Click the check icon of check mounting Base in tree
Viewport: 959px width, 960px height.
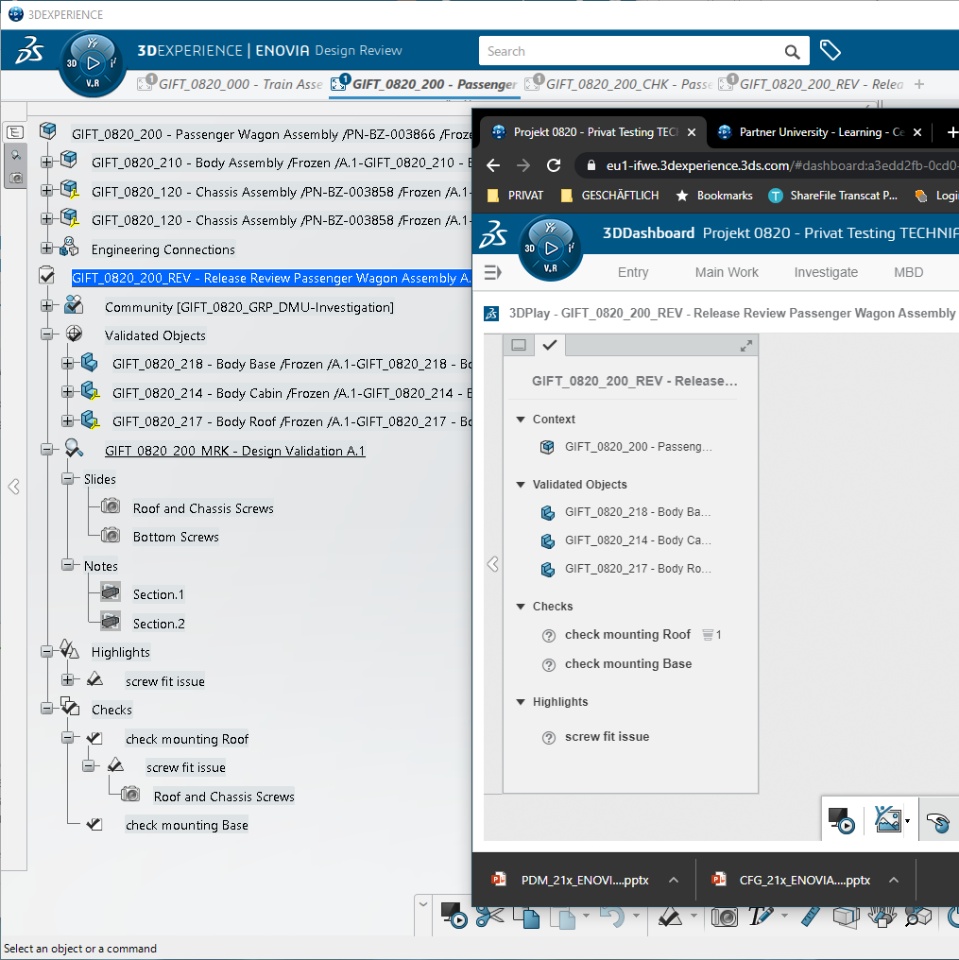[x=94, y=824]
